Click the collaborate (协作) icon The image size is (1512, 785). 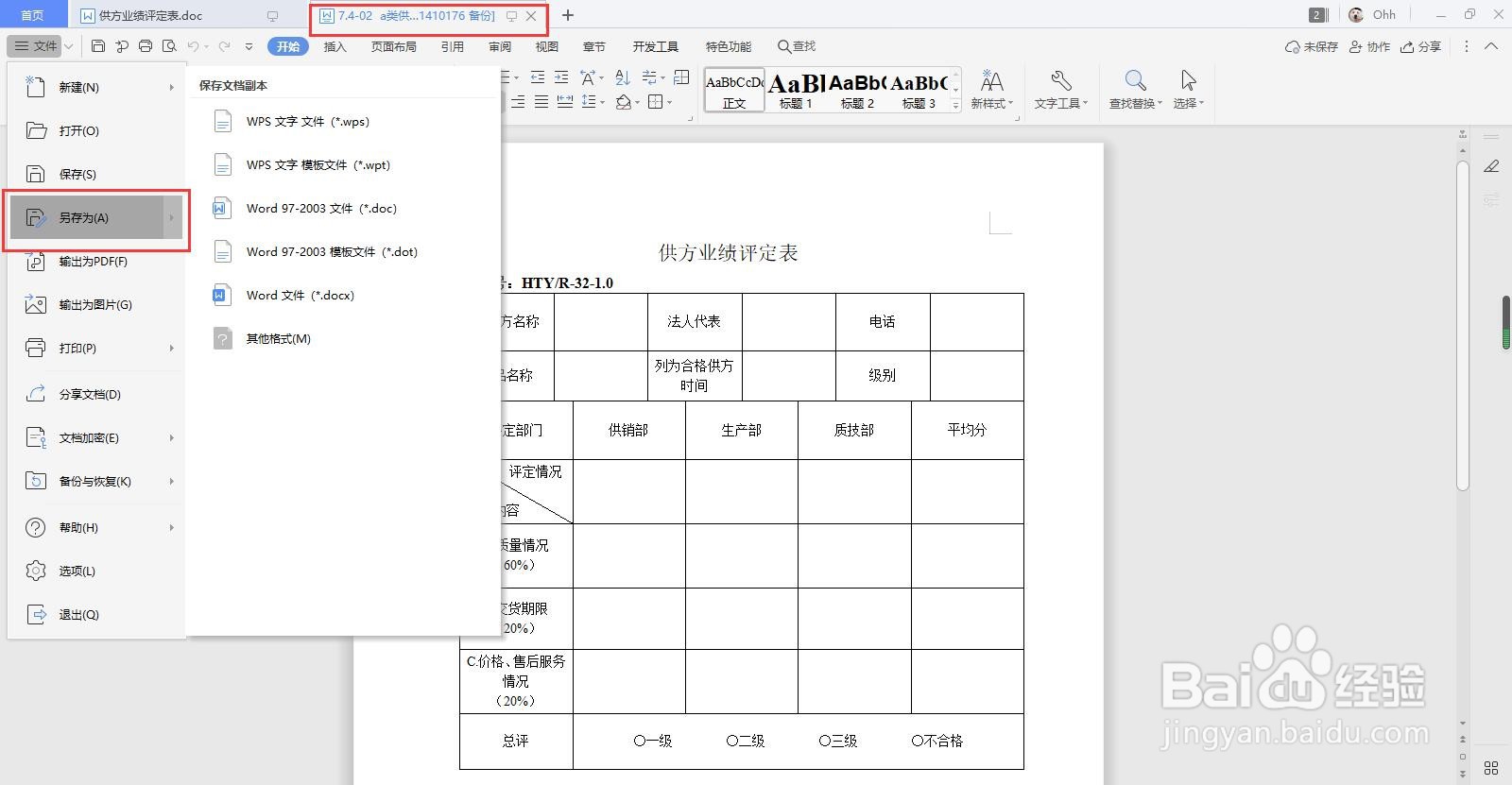coord(1355,46)
